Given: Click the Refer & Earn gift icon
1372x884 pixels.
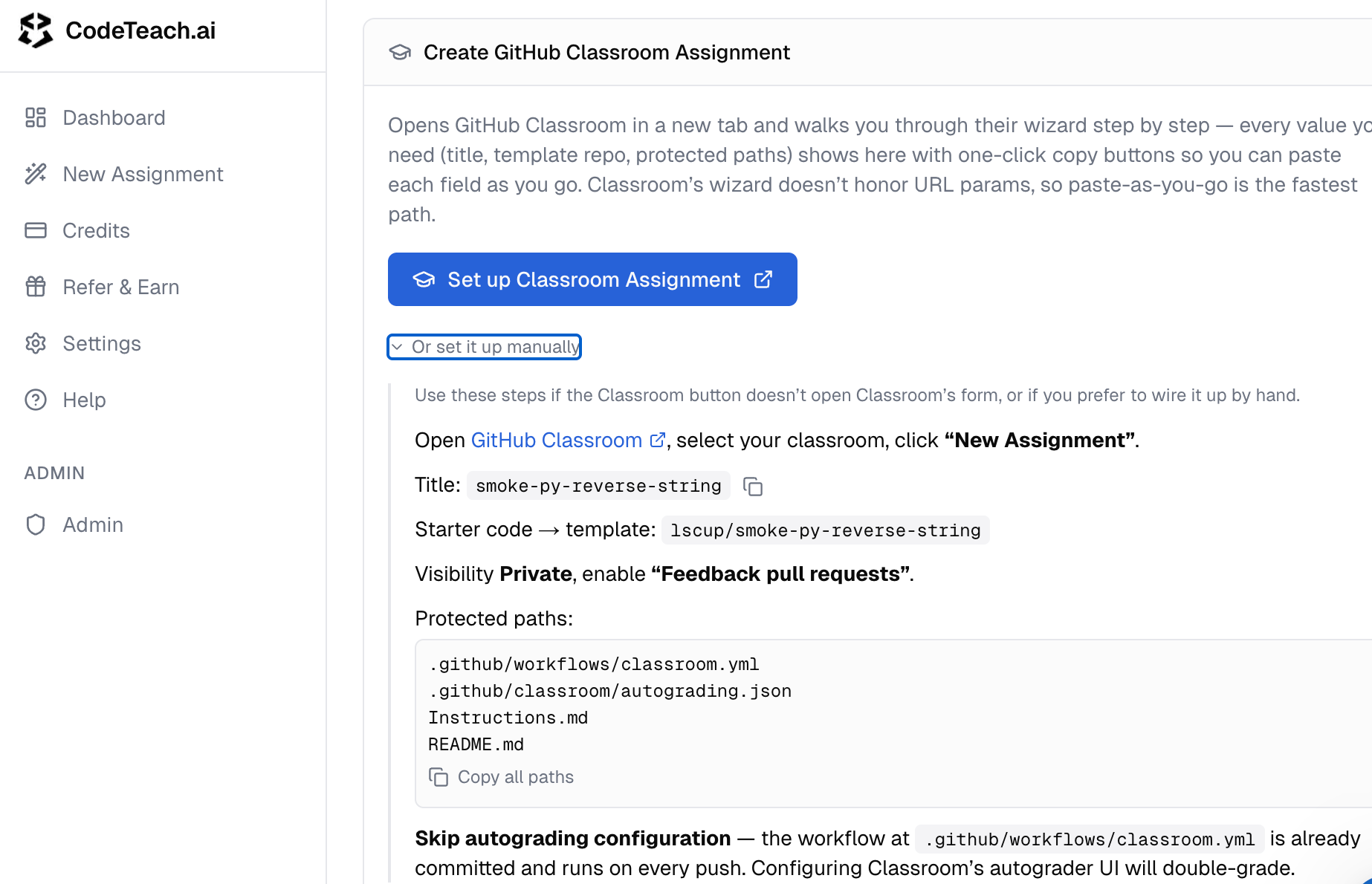Looking at the screenshot, I should [x=36, y=287].
